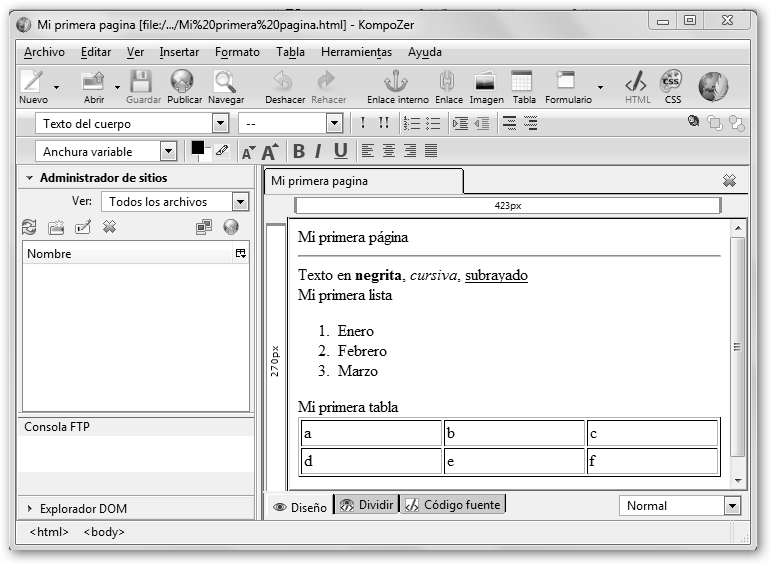Click table cell containing letter e

point(513,462)
